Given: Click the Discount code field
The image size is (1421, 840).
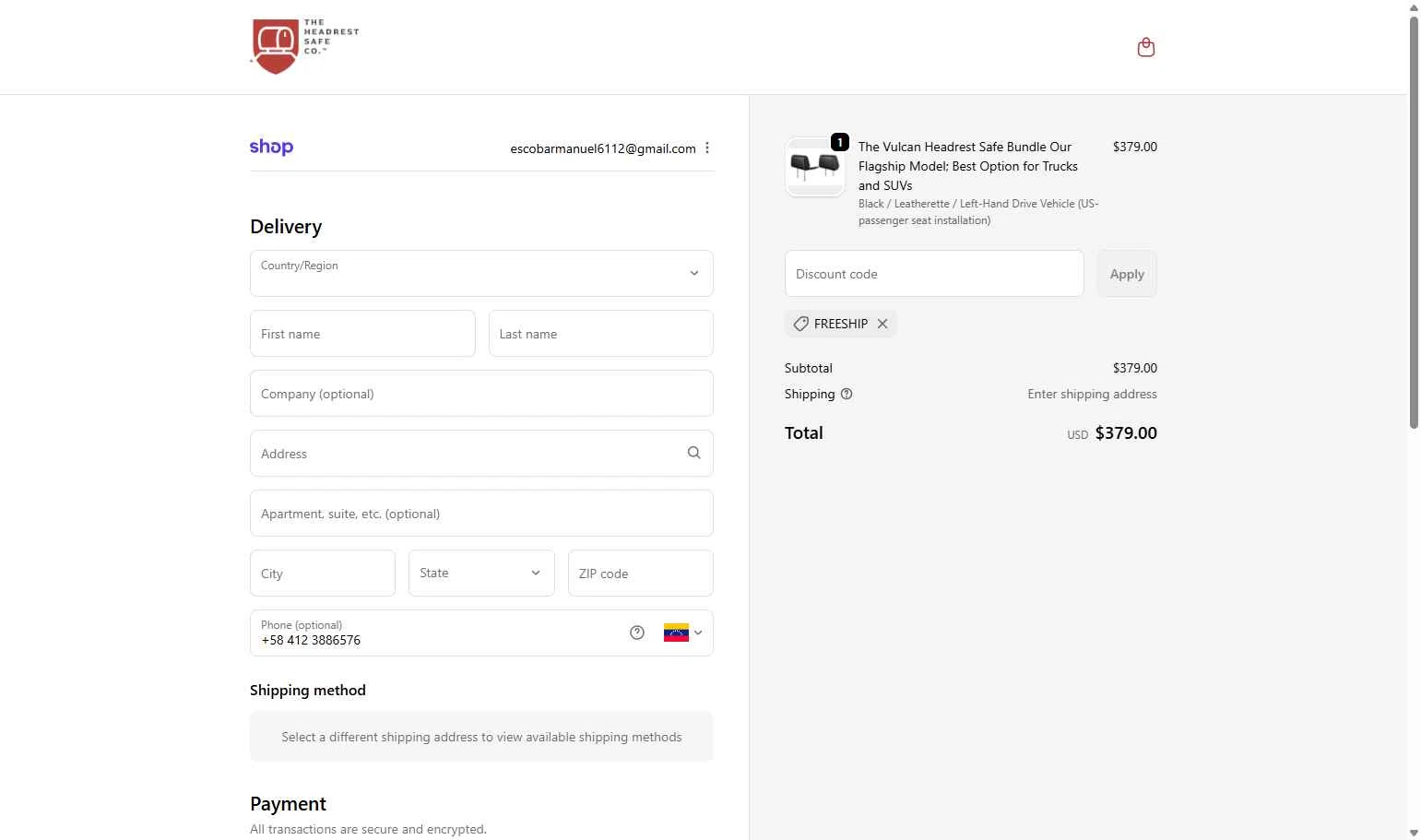Looking at the screenshot, I should tap(934, 273).
